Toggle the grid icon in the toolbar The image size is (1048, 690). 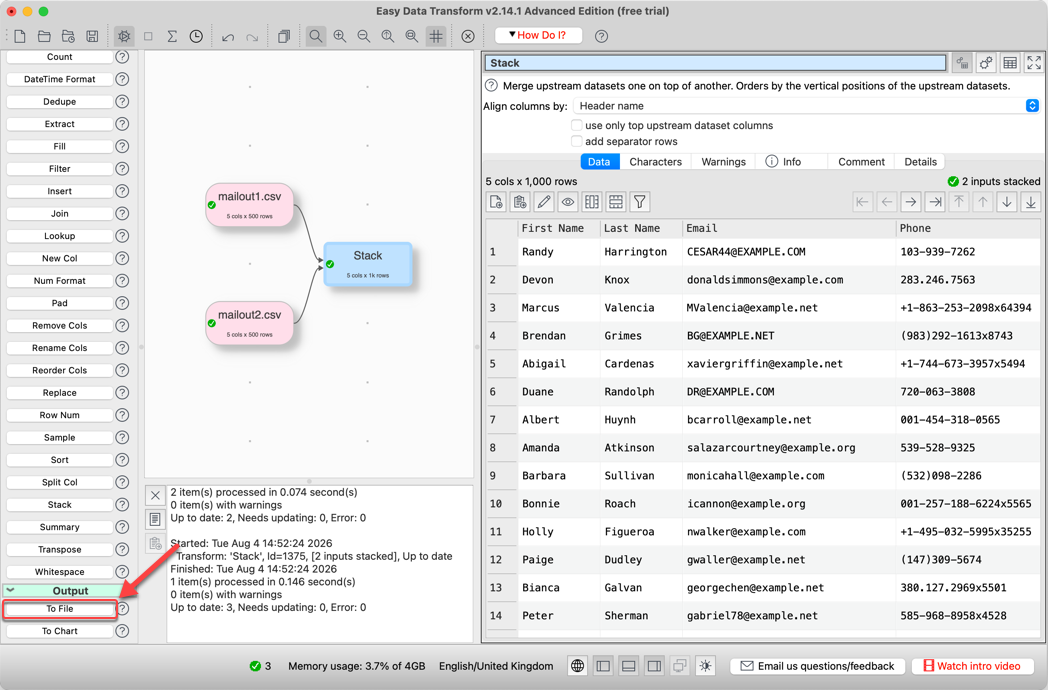(x=436, y=36)
